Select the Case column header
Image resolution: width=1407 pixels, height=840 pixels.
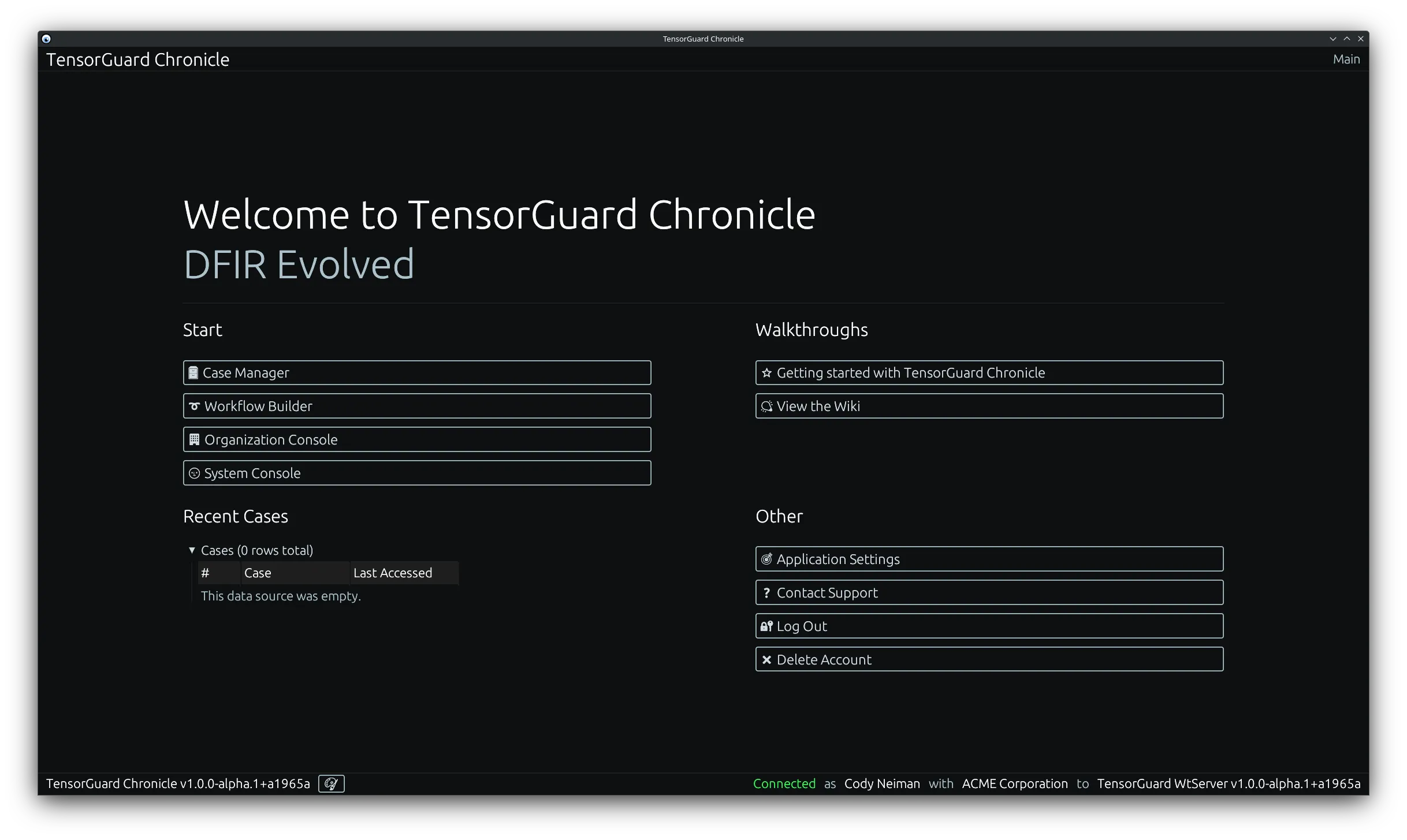tap(258, 572)
